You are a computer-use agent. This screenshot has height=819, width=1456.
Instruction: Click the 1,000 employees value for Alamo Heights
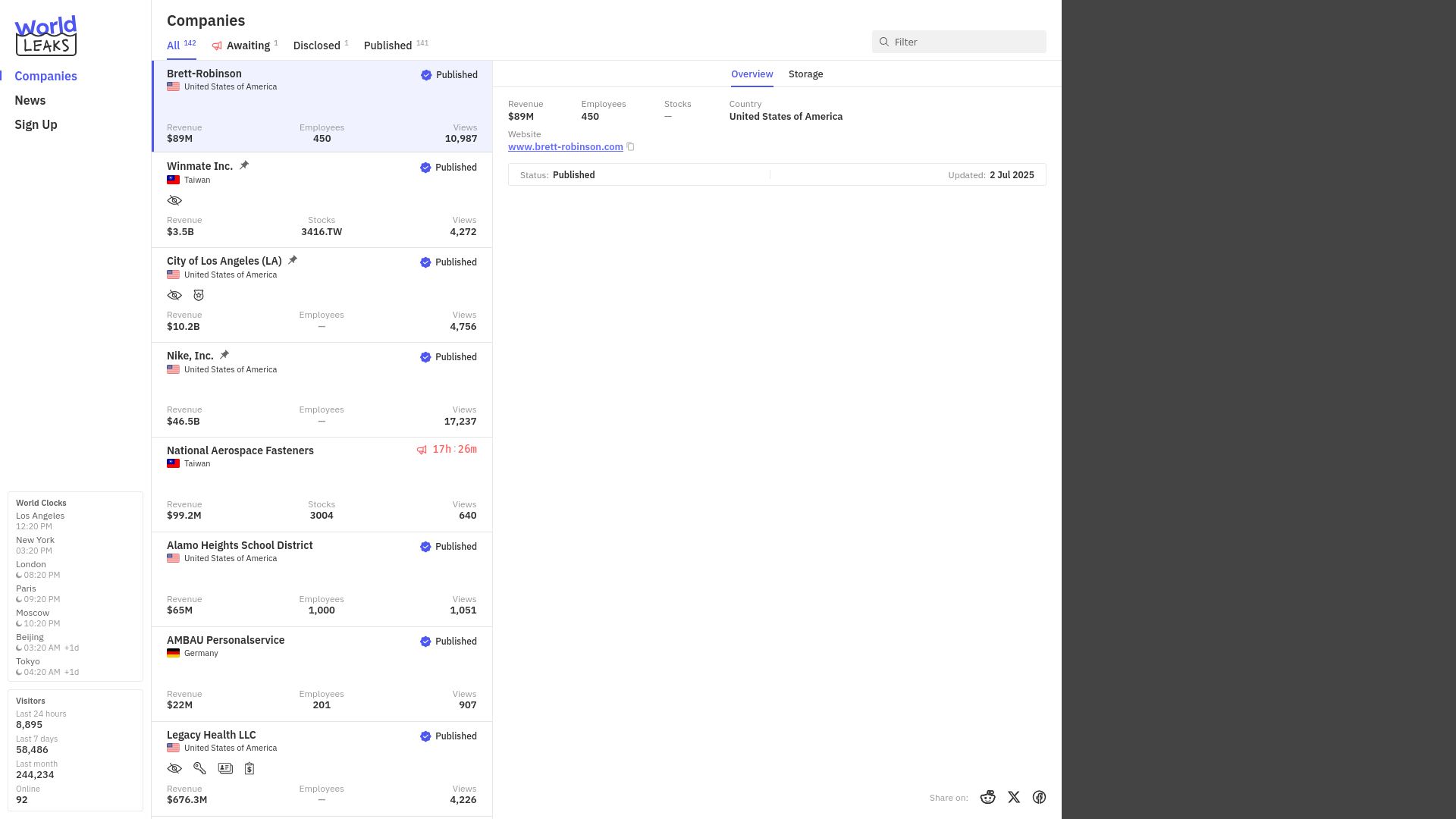pyautogui.click(x=322, y=610)
